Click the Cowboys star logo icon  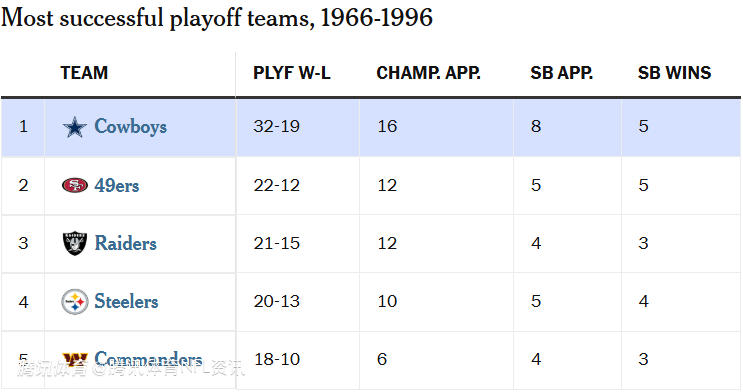pyautogui.click(x=75, y=127)
